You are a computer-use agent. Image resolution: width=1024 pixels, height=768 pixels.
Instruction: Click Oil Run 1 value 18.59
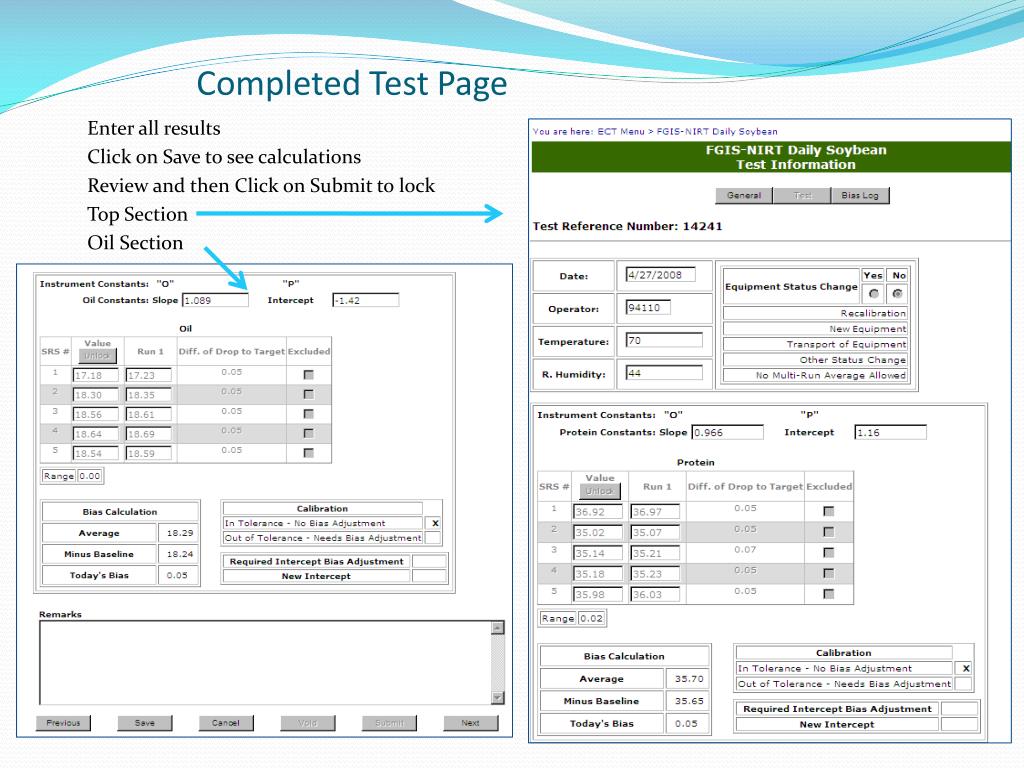coord(148,453)
